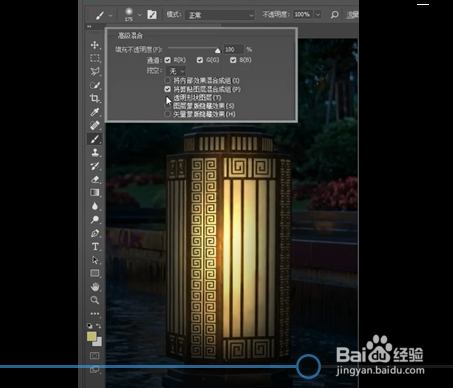Select the Eyedropper tool
Viewport: 453px width, 388px height.
tap(95, 112)
